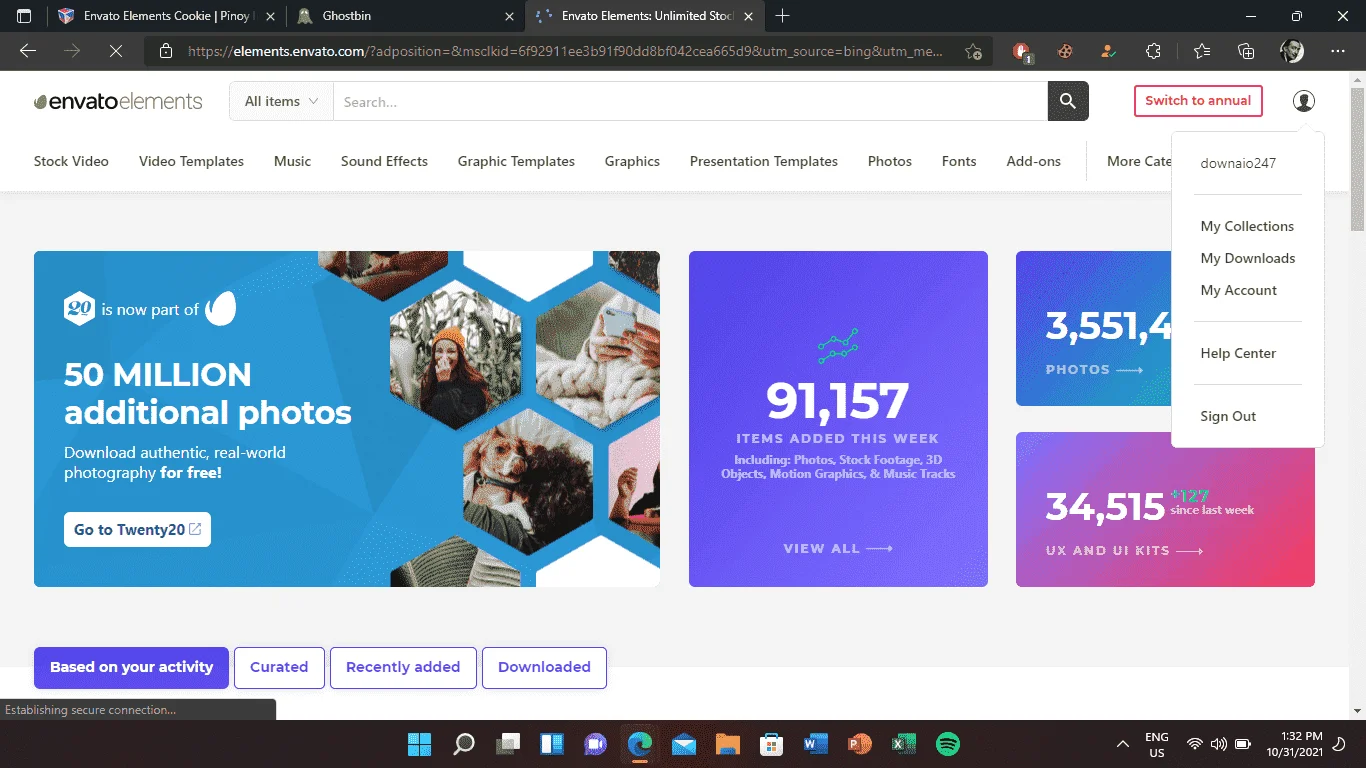Open the user account avatar menu
The width and height of the screenshot is (1366, 768).
(x=1303, y=101)
